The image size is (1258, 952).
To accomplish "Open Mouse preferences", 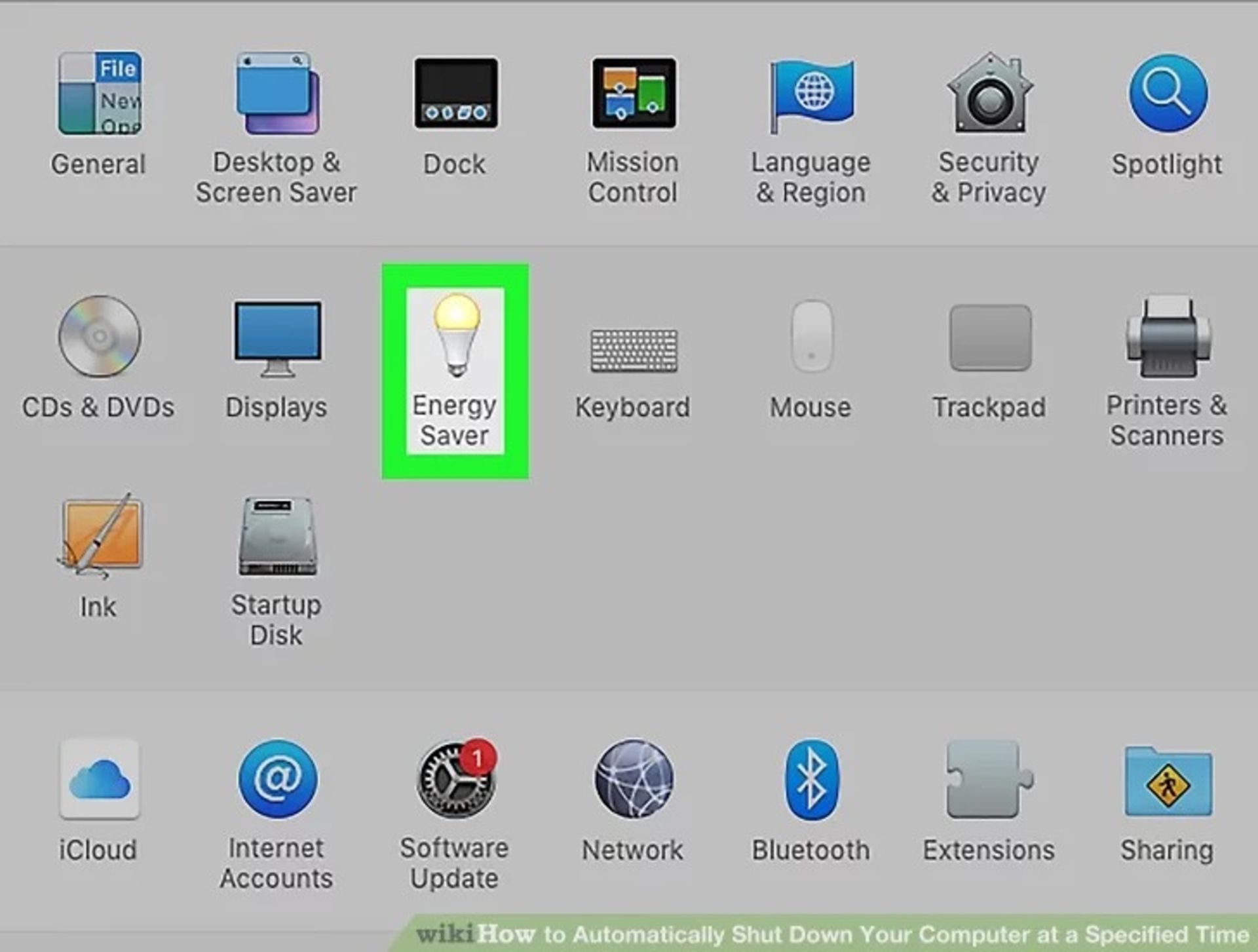I will click(811, 355).
